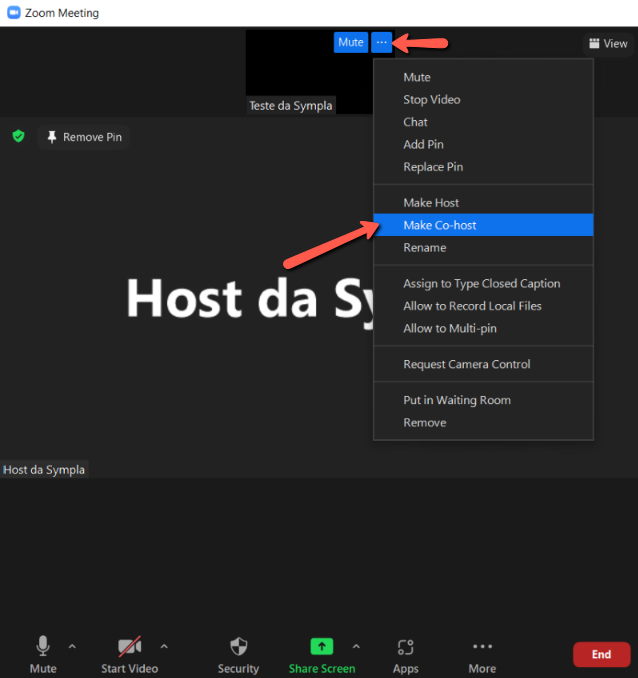638x678 pixels.
Task: Choose Put in Waiting Room option
Action: click(456, 400)
